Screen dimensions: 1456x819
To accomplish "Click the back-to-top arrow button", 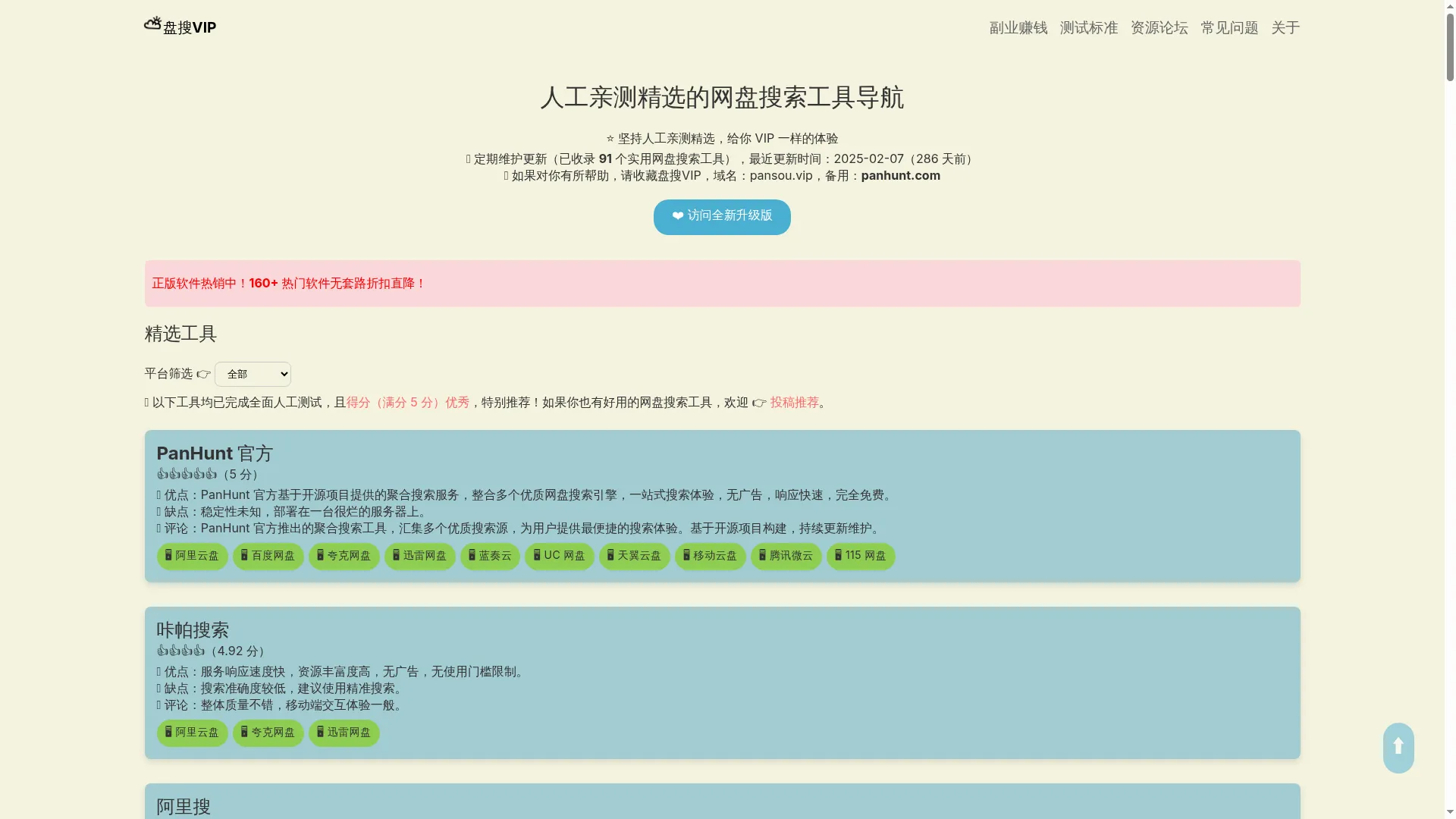I will point(1398,748).
